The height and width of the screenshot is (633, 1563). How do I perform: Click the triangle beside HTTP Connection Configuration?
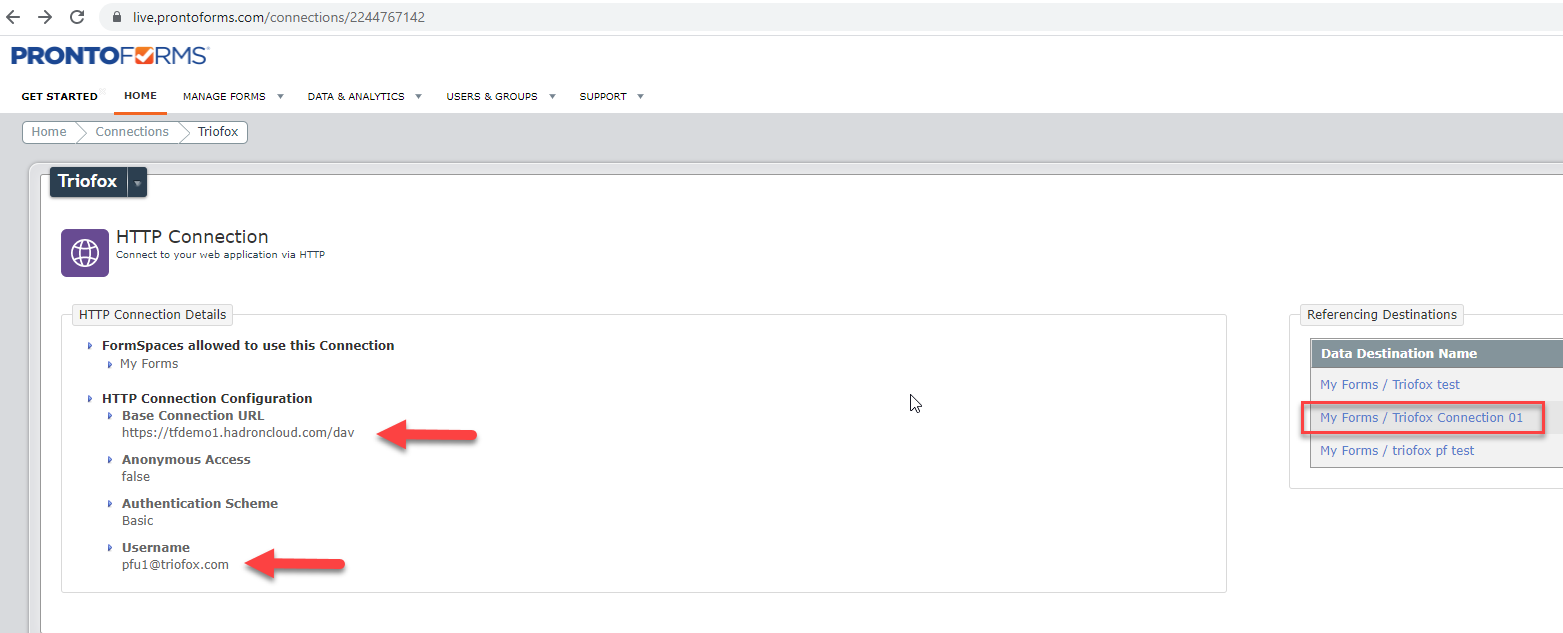91,399
